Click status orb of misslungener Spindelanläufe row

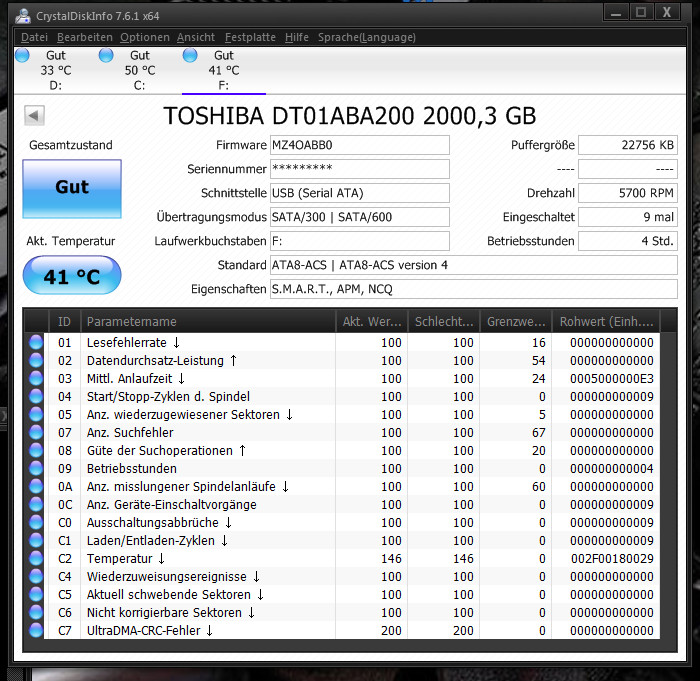pyautogui.click(x=36, y=486)
